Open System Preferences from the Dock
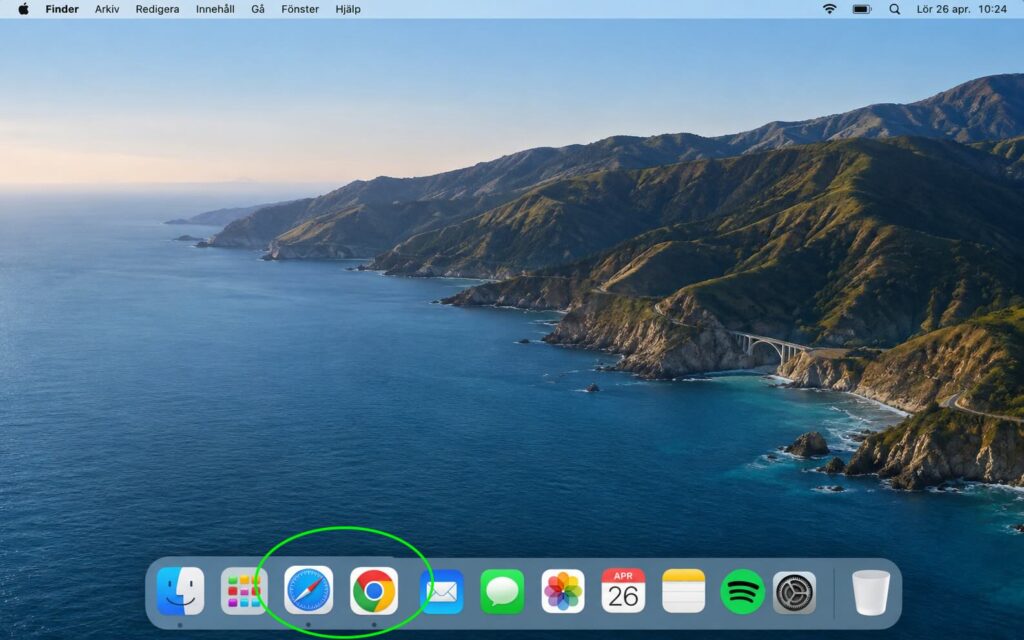 (x=795, y=592)
